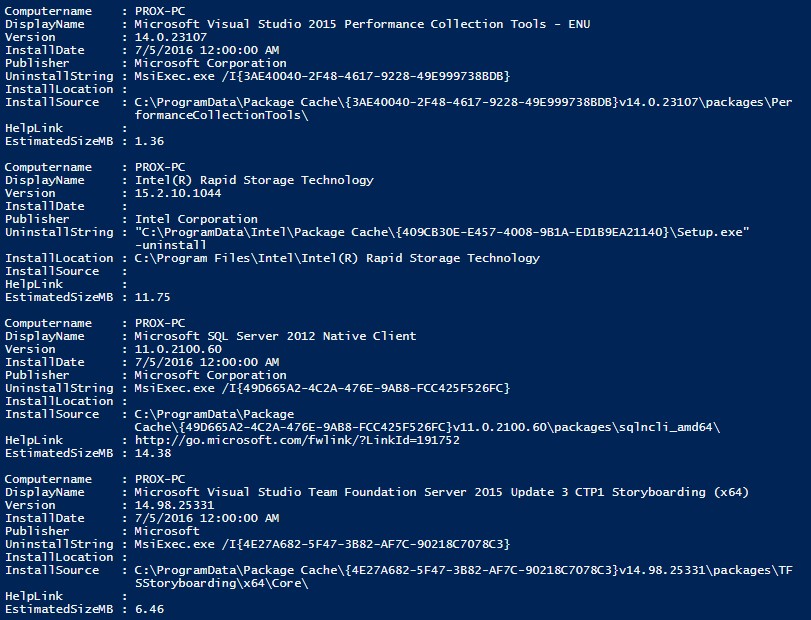Click version number 11.0.2100.60
The width and height of the screenshot is (811, 620).
click(178, 349)
